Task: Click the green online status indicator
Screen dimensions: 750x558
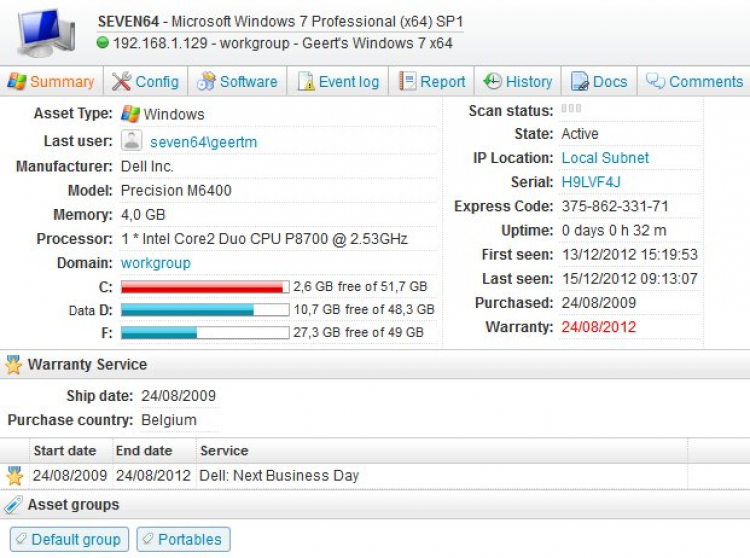Action: [103, 43]
